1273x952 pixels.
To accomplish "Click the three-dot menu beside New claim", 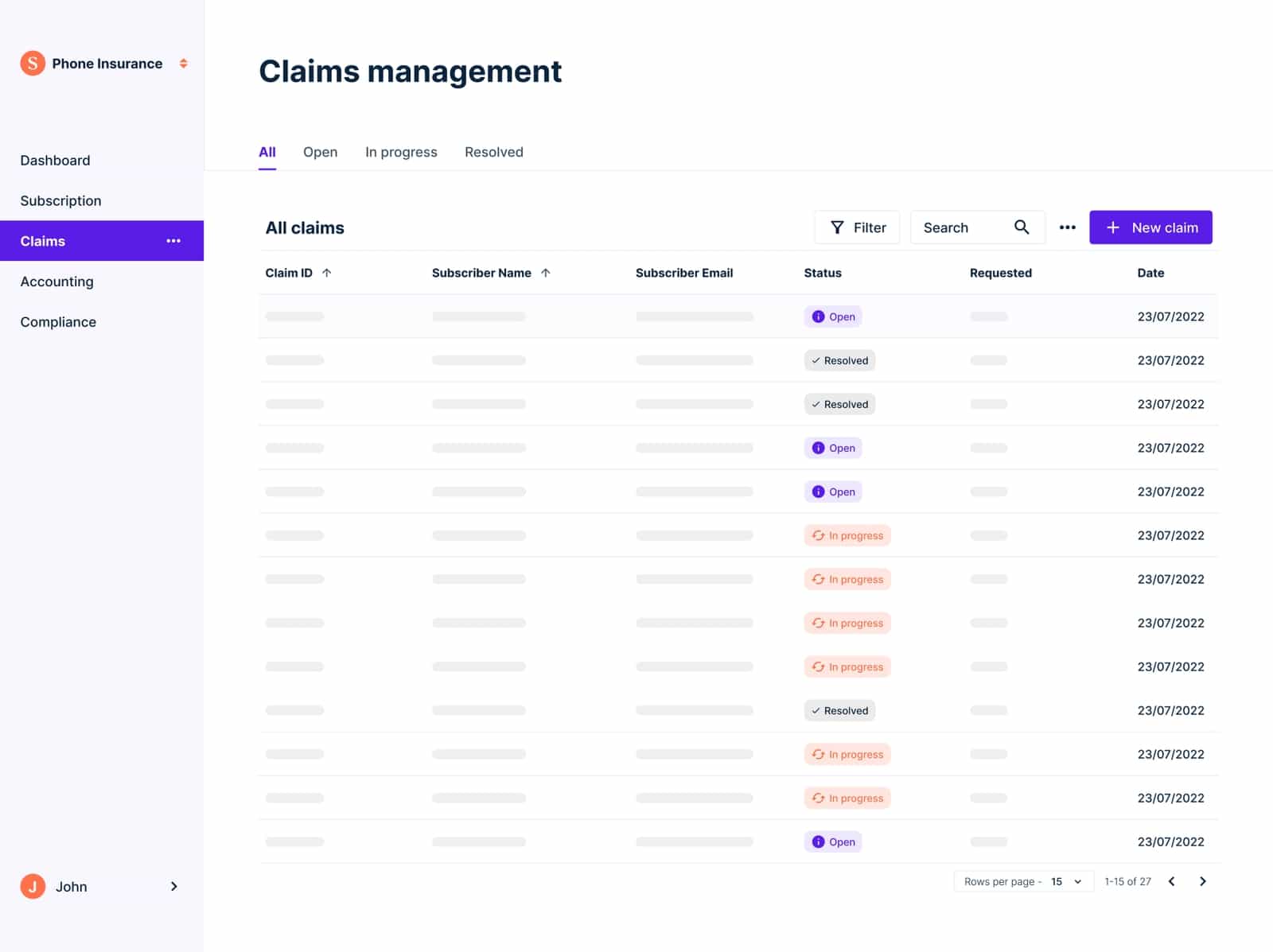I will [x=1067, y=227].
